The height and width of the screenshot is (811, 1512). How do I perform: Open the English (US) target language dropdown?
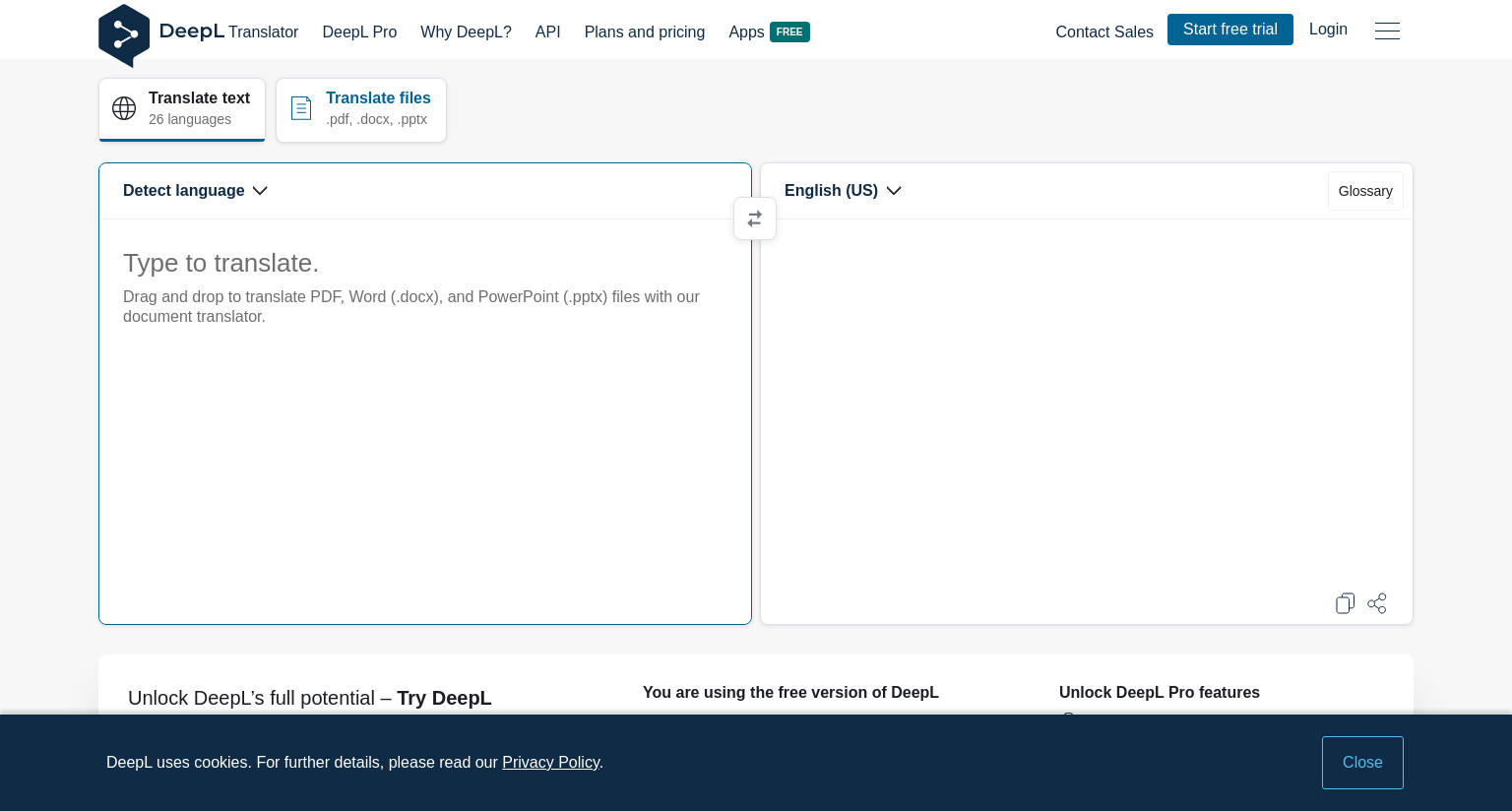843,191
